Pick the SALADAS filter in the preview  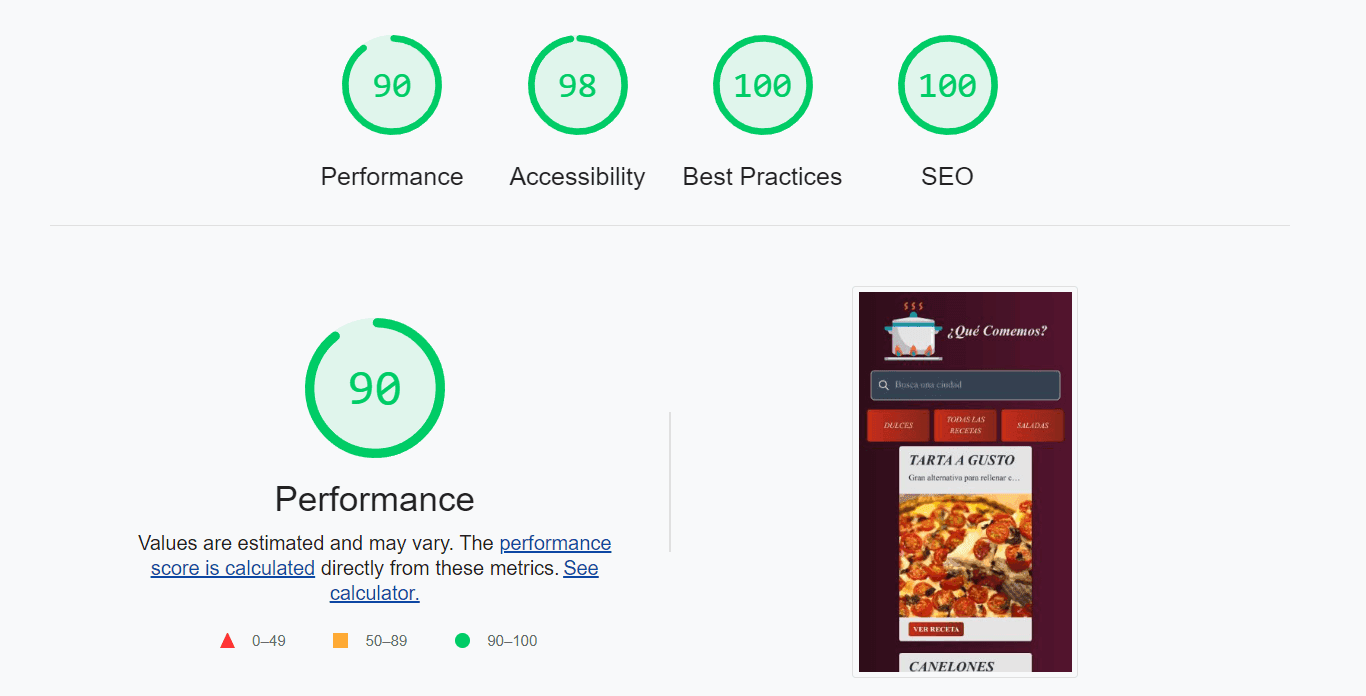tap(1032, 426)
